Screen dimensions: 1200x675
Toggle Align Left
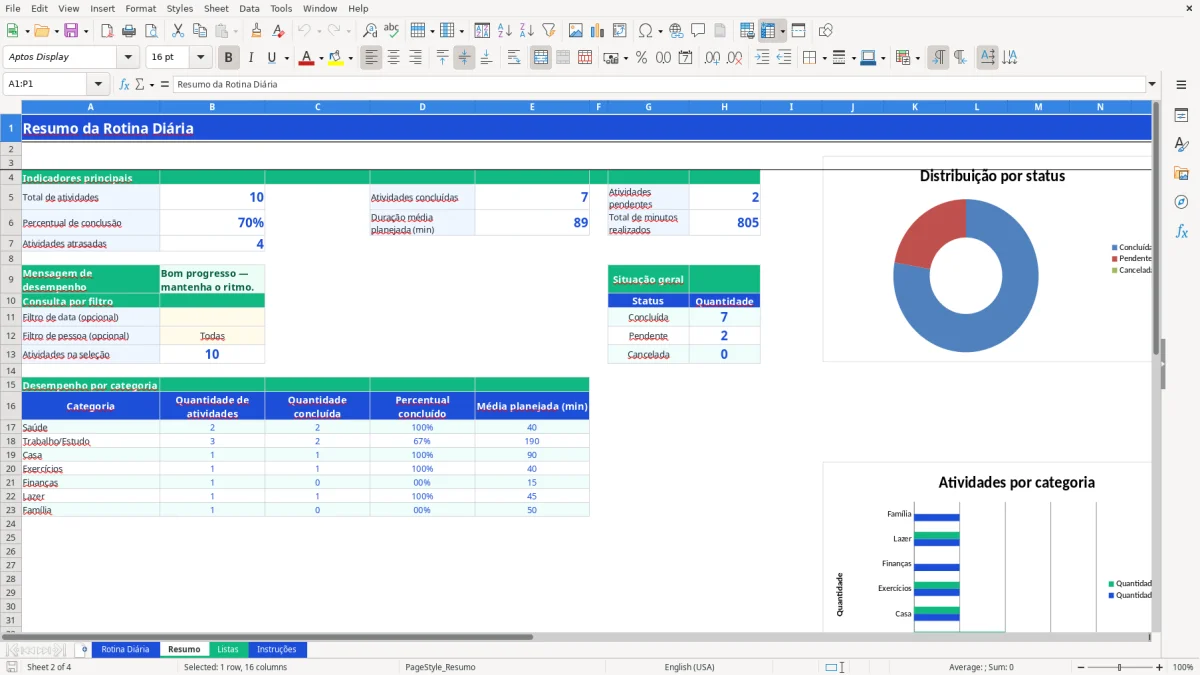pyautogui.click(x=371, y=58)
